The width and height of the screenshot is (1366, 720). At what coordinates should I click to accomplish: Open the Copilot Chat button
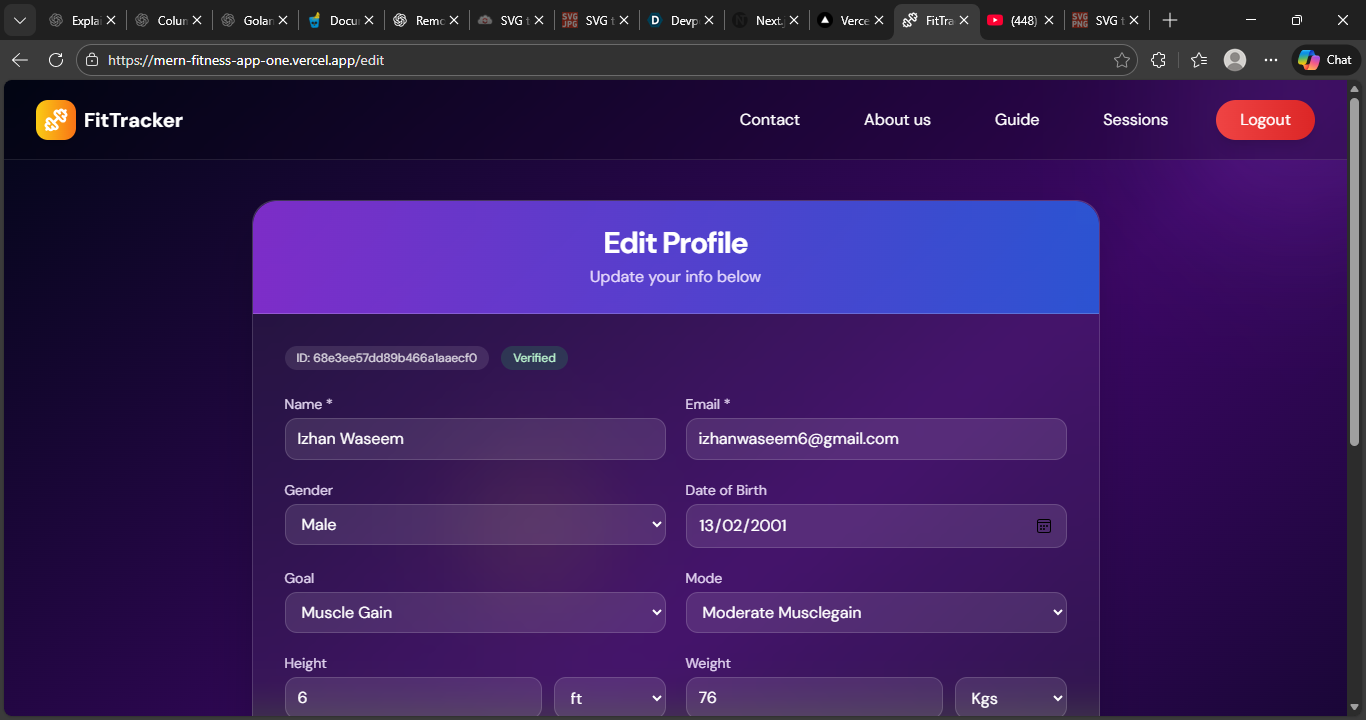[x=1326, y=60]
